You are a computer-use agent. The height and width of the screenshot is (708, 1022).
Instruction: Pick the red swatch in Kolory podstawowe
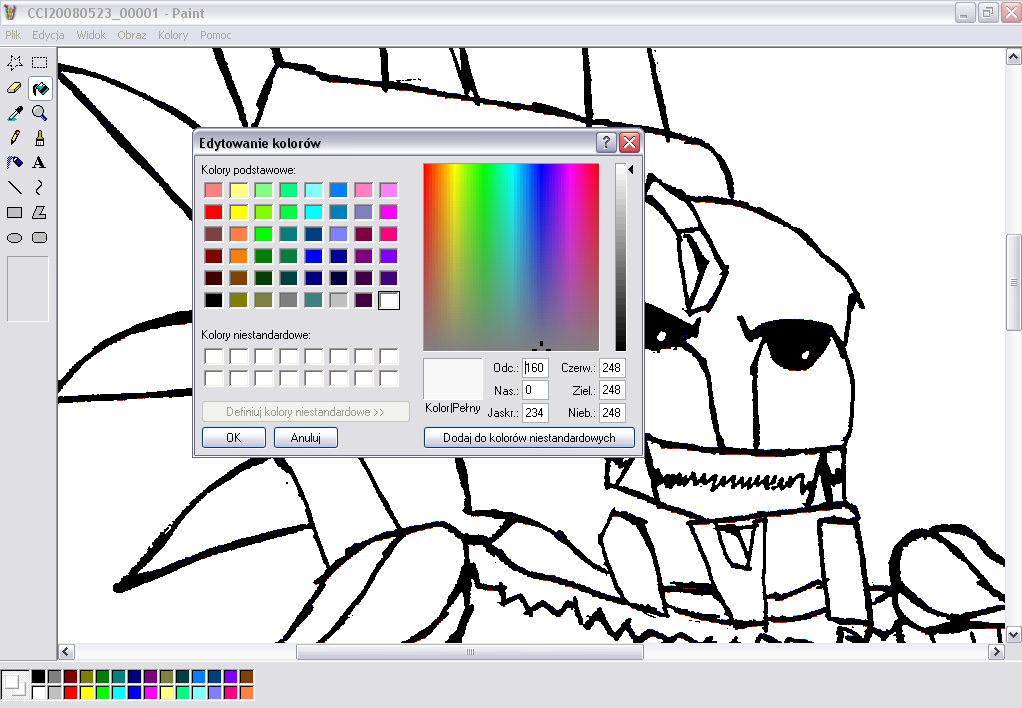point(215,211)
